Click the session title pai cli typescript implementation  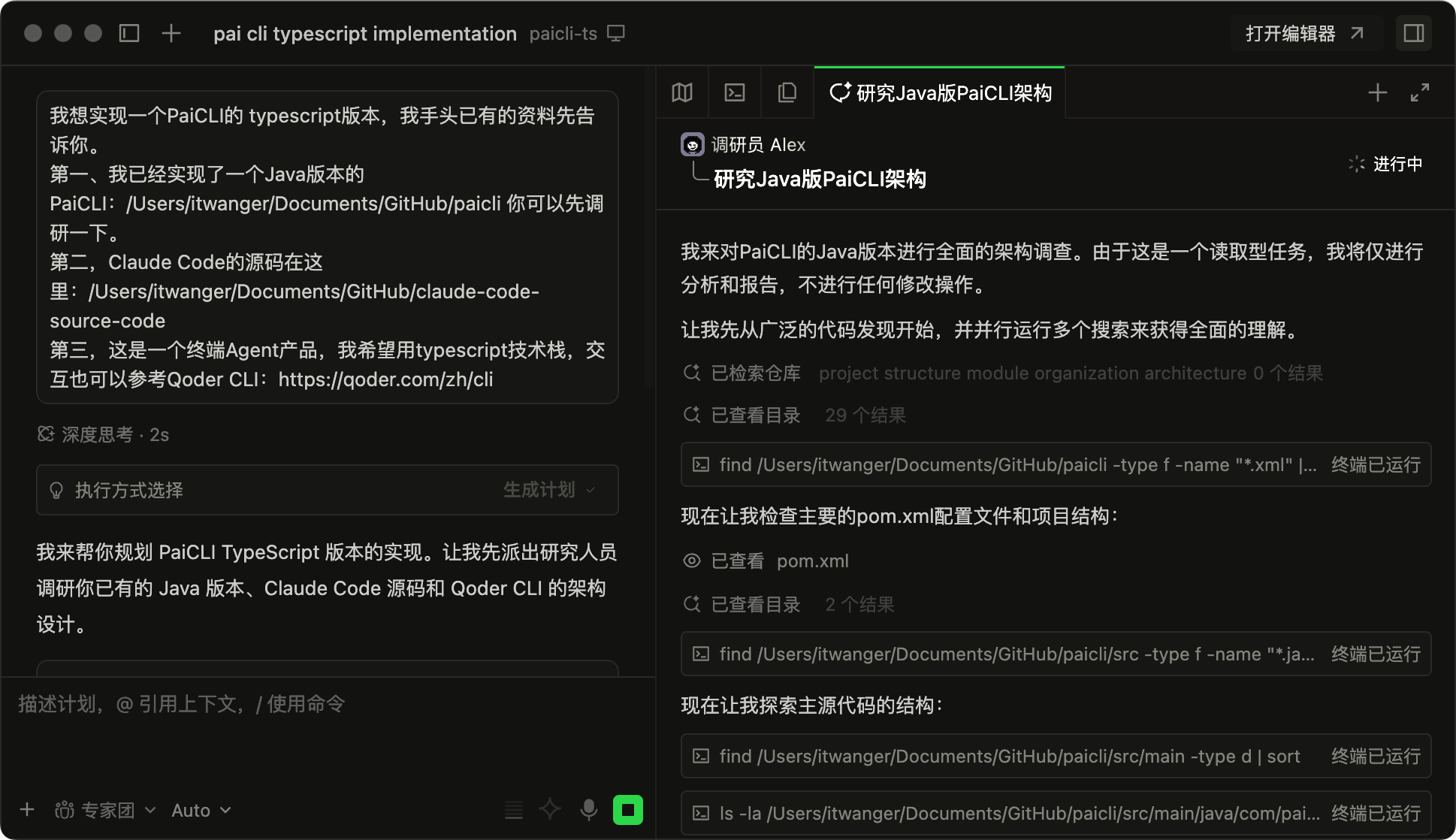tap(365, 34)
